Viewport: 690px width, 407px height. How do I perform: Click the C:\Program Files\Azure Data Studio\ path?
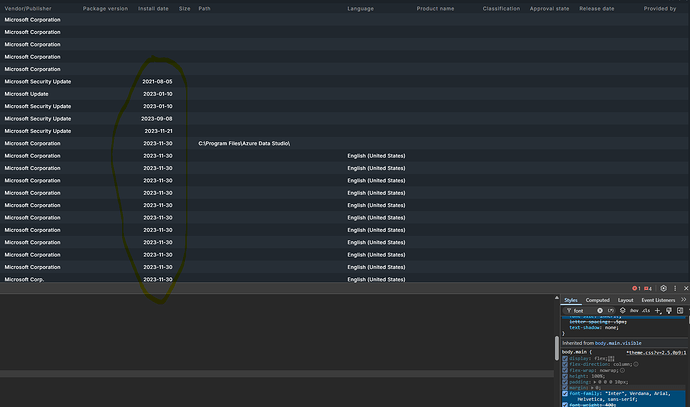click(x=244, y=143)
